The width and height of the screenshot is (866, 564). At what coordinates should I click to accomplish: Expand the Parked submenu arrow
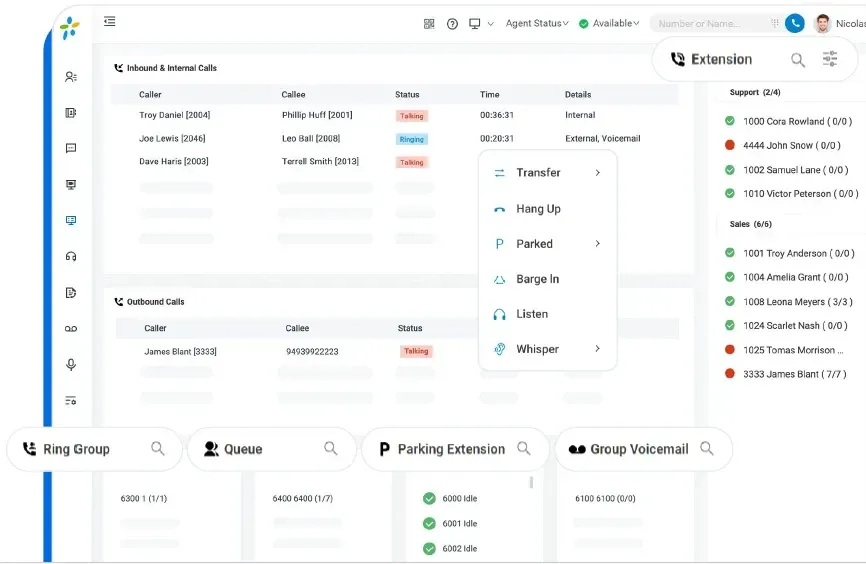(598, 244)
